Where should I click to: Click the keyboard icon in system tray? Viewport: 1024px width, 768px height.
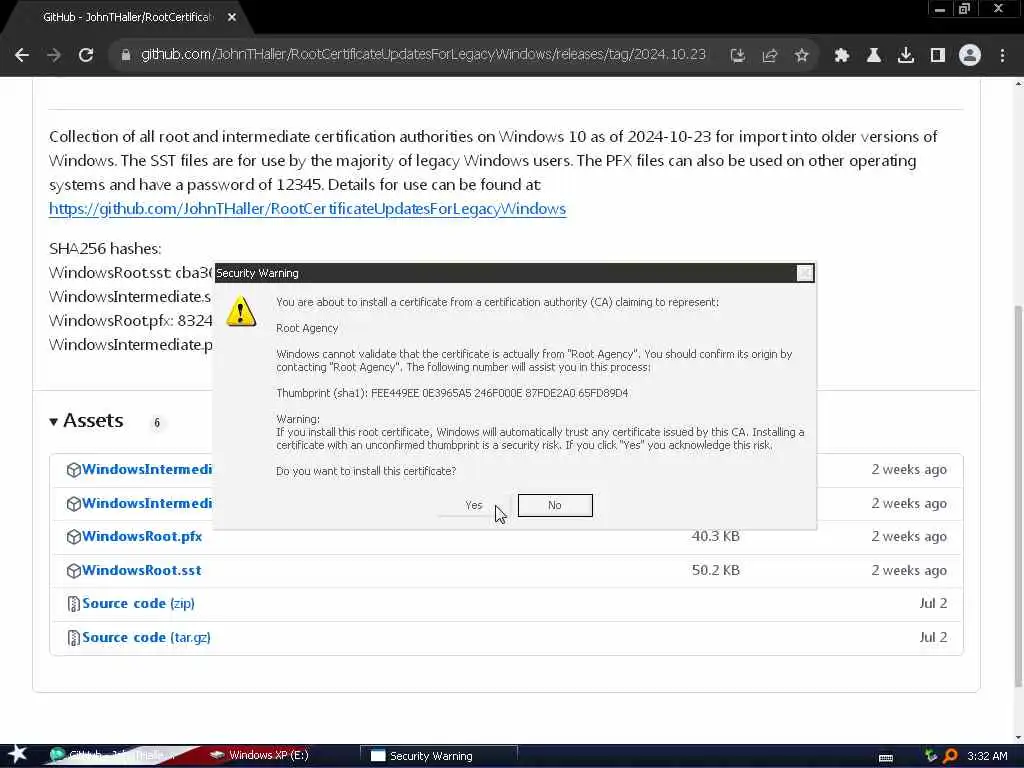tap(886, 757)
